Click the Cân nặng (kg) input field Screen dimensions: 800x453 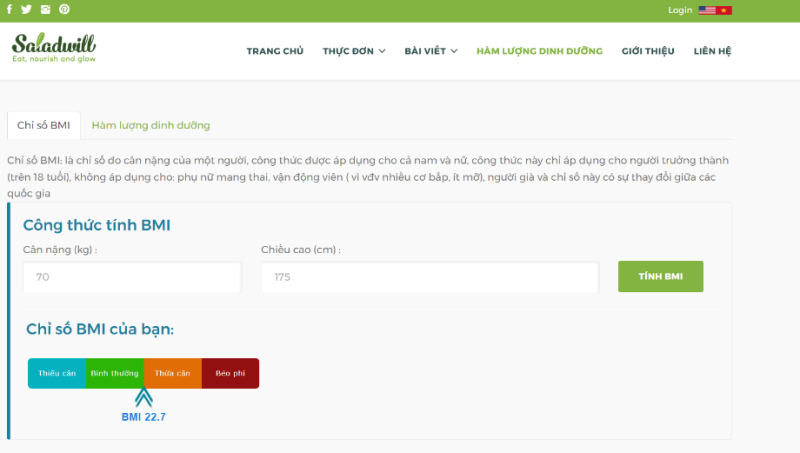(132, 277)
